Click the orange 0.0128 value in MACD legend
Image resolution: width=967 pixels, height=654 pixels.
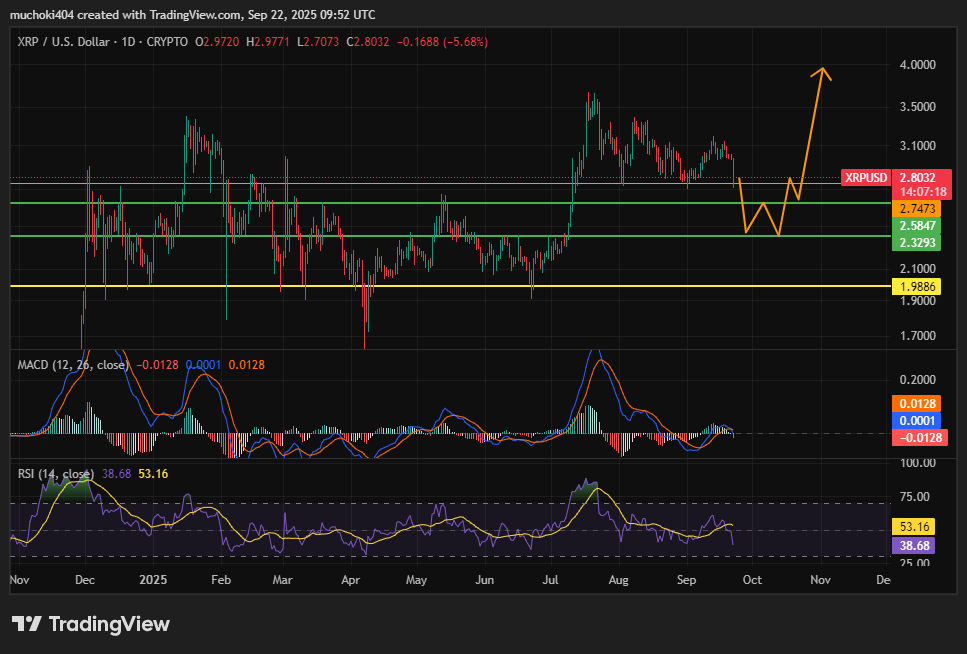coord(247,365)
